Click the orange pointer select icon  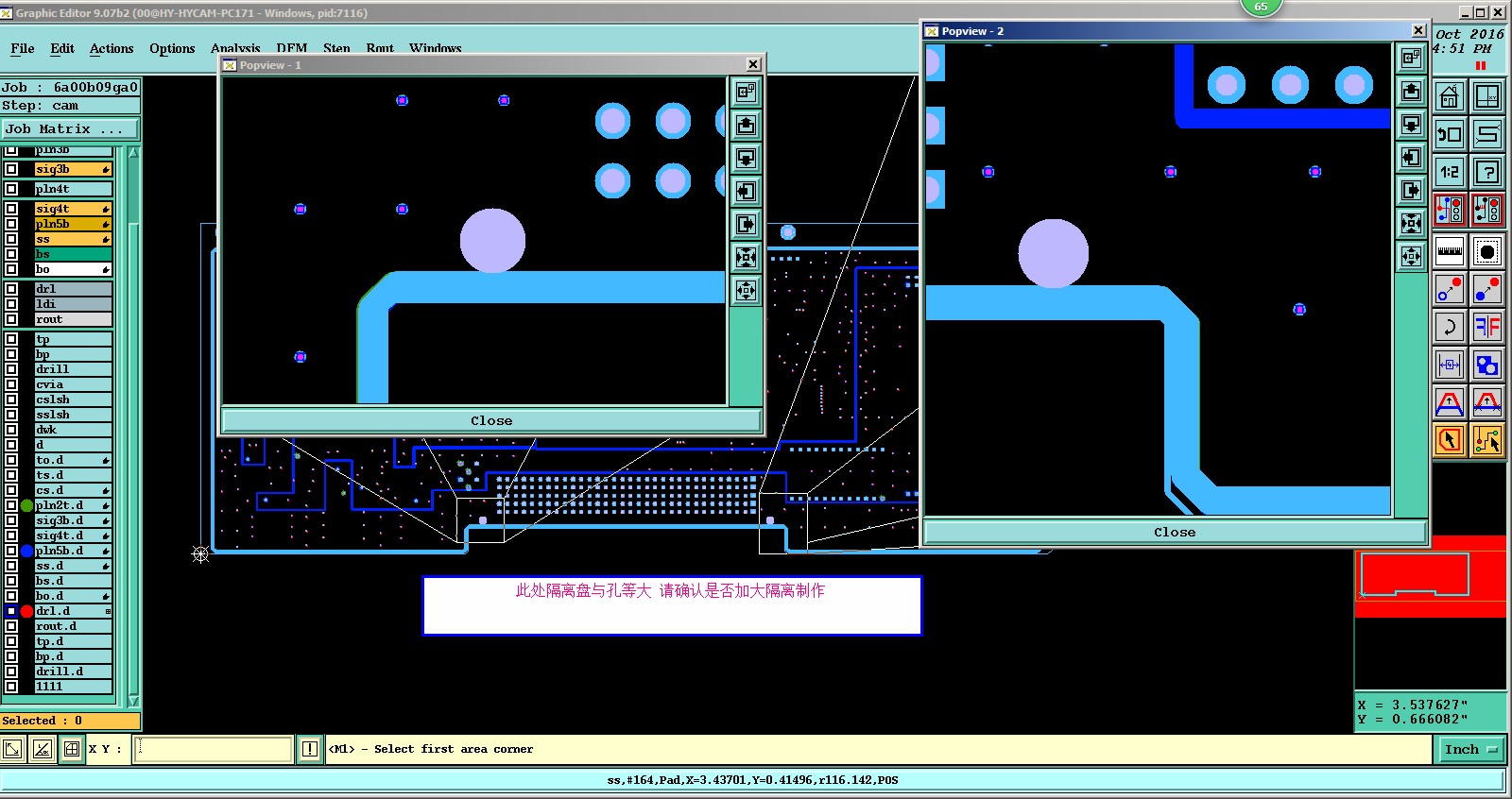[1449, 440]
